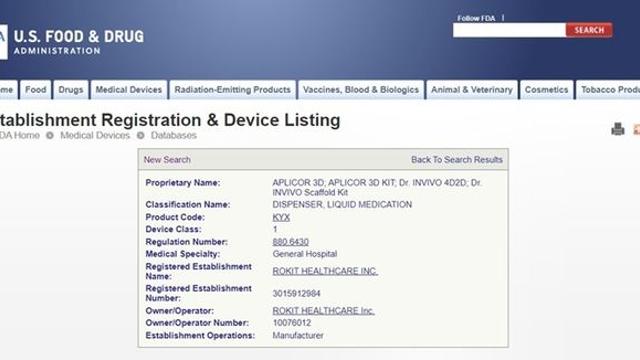Click the General Hospital specialty value
640x360 pixels.
pyautogui.click(x=304, y=254)
